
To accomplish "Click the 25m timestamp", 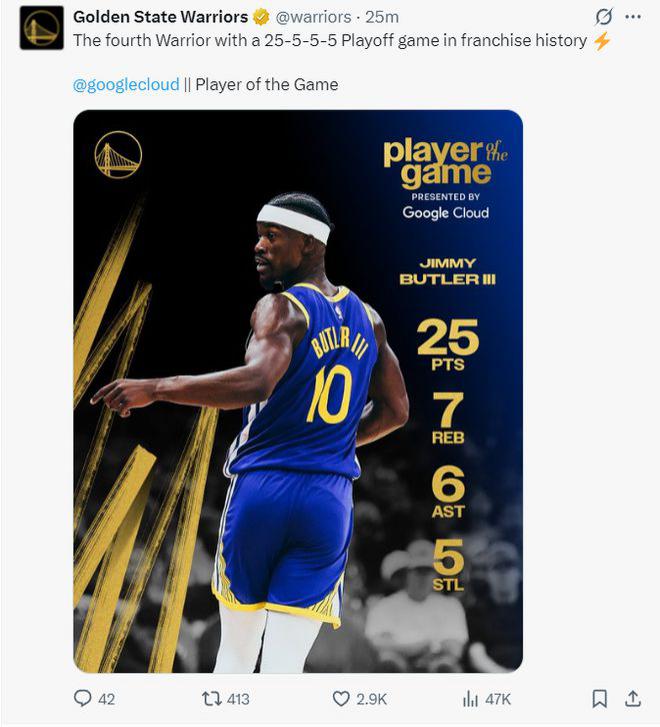I will coord(382,17).
